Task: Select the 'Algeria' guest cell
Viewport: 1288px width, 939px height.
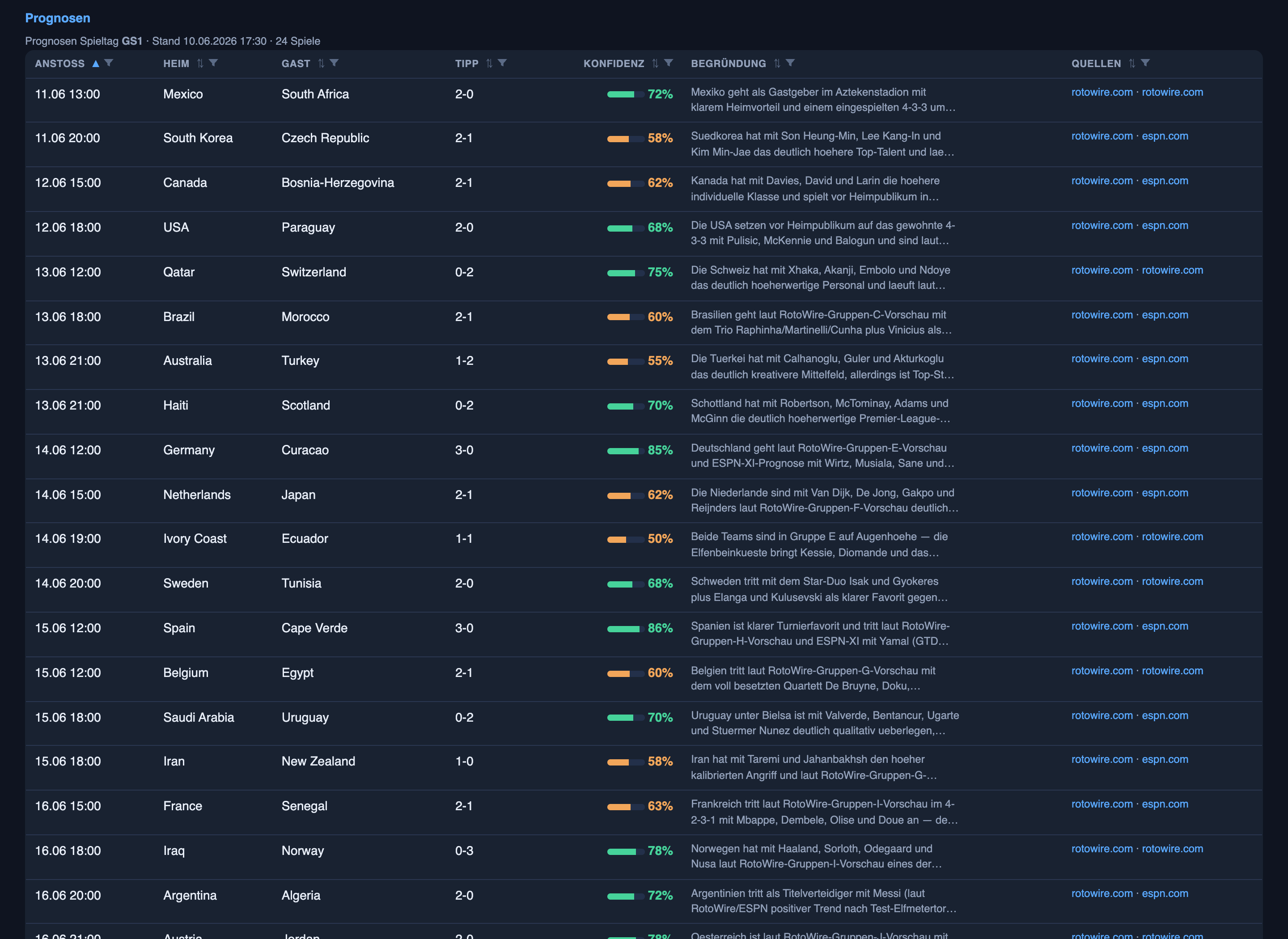Action: tap(301, 896)
